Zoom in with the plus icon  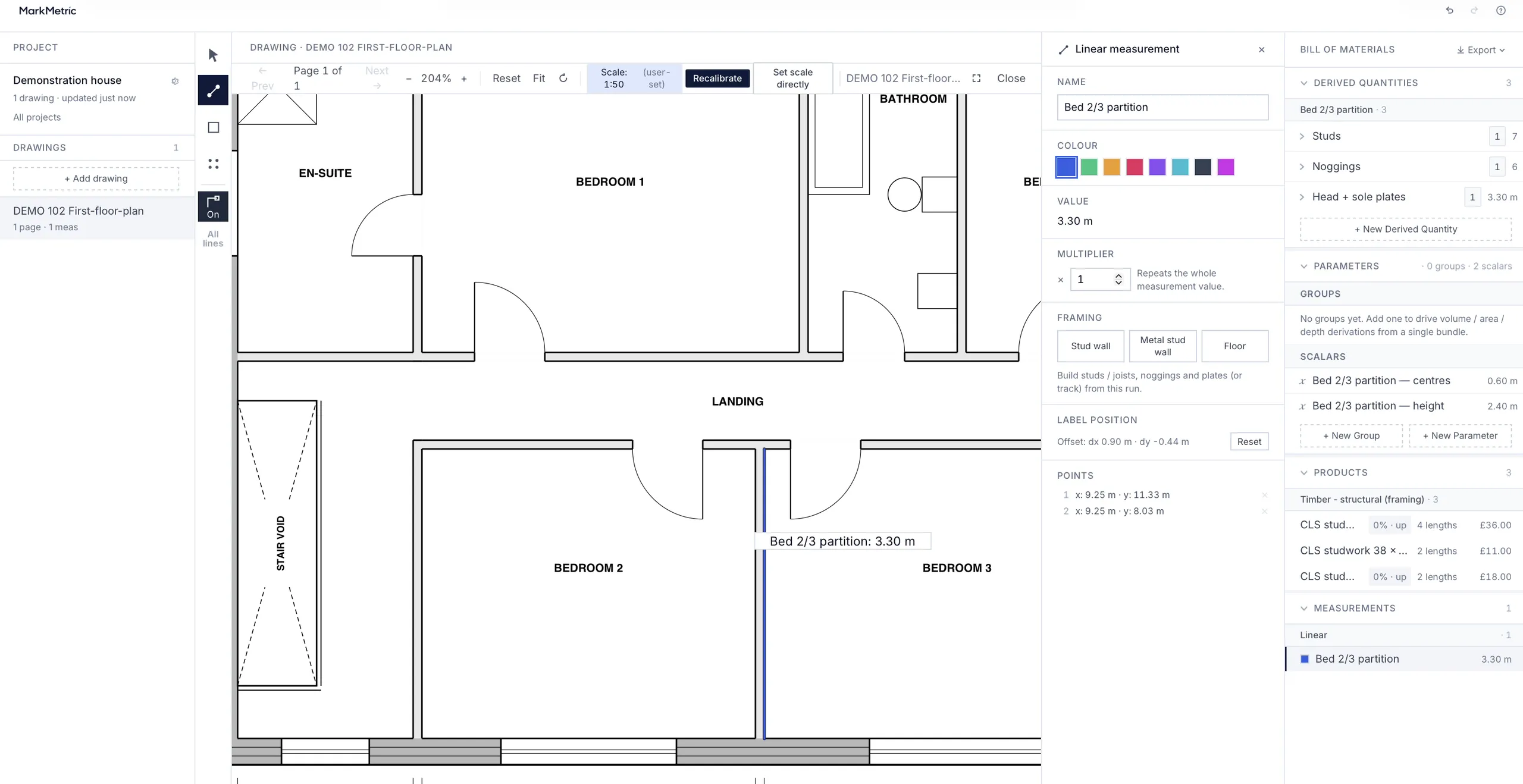pos(464,79)
